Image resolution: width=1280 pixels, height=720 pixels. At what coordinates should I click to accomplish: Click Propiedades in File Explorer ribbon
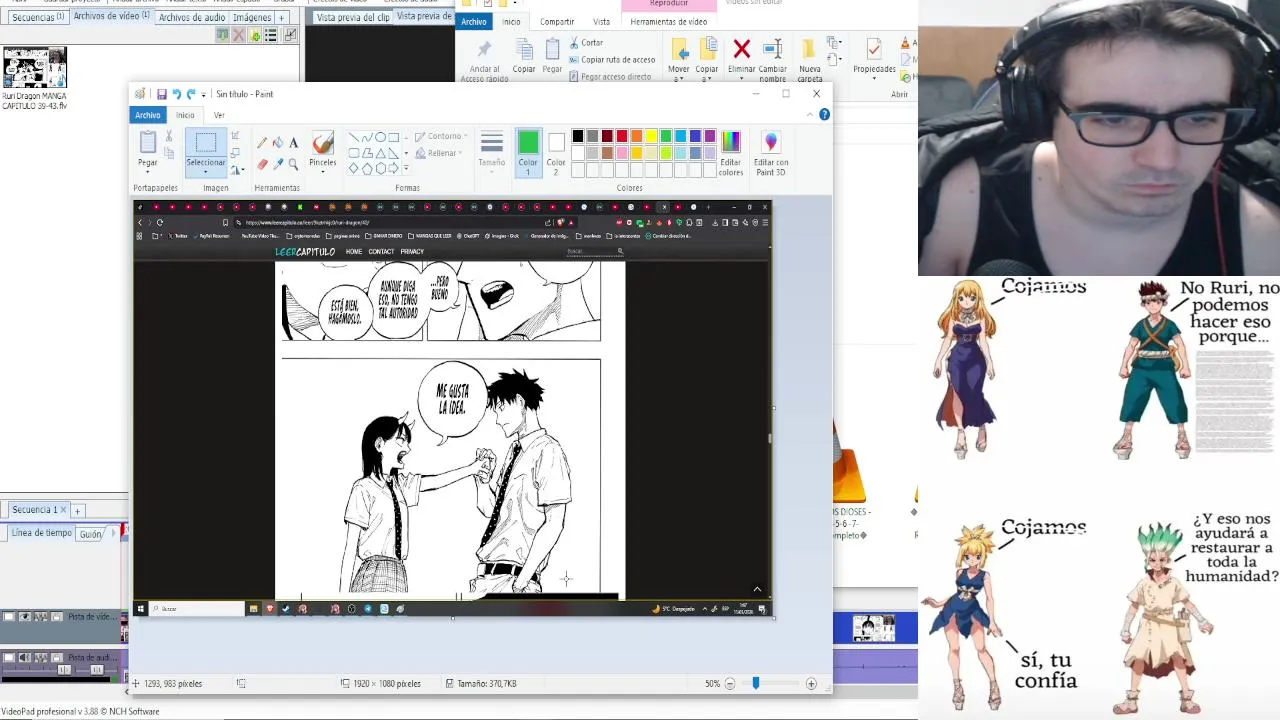(874, 58)
